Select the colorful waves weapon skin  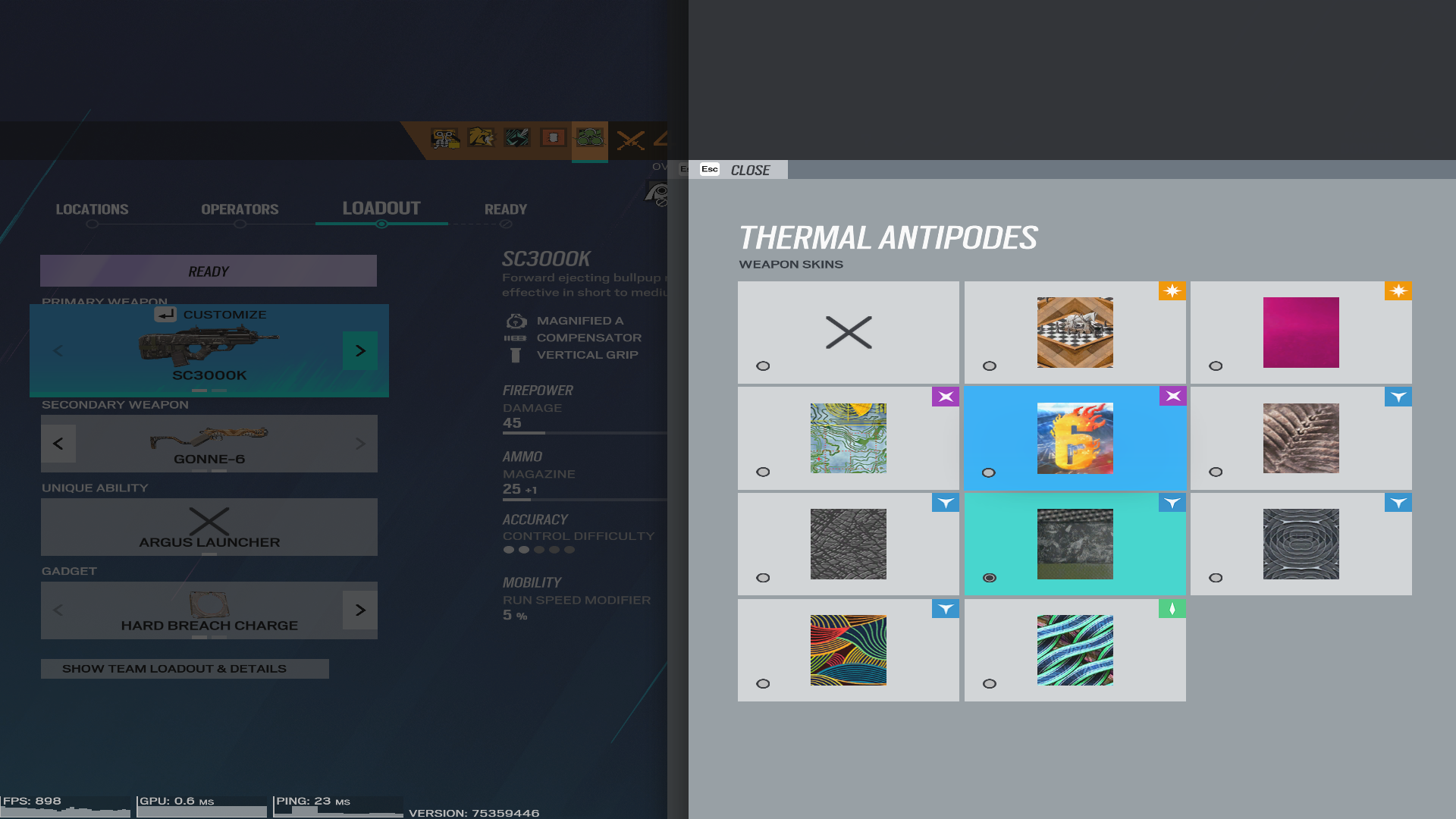(848, 650)
